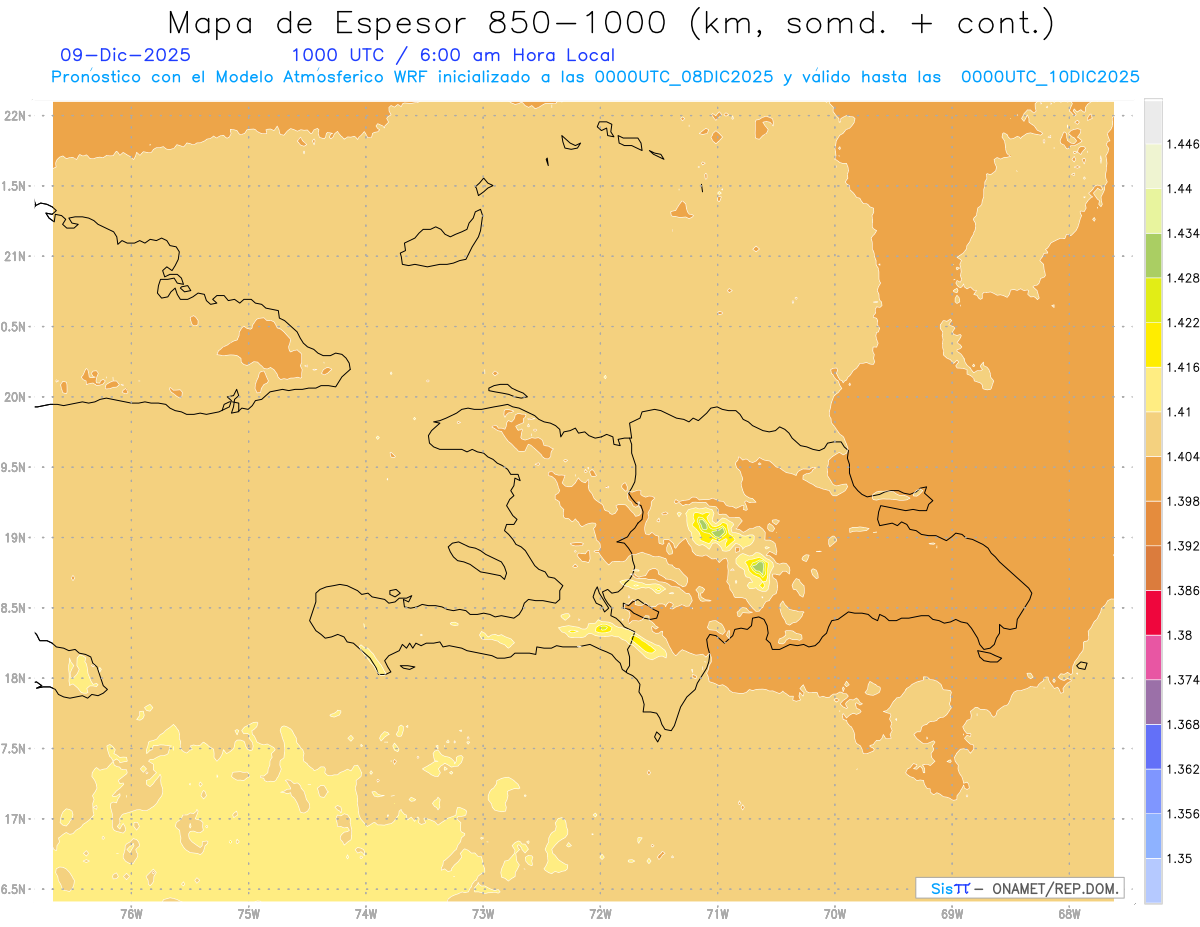Click the "72W" longitude label

600,913
